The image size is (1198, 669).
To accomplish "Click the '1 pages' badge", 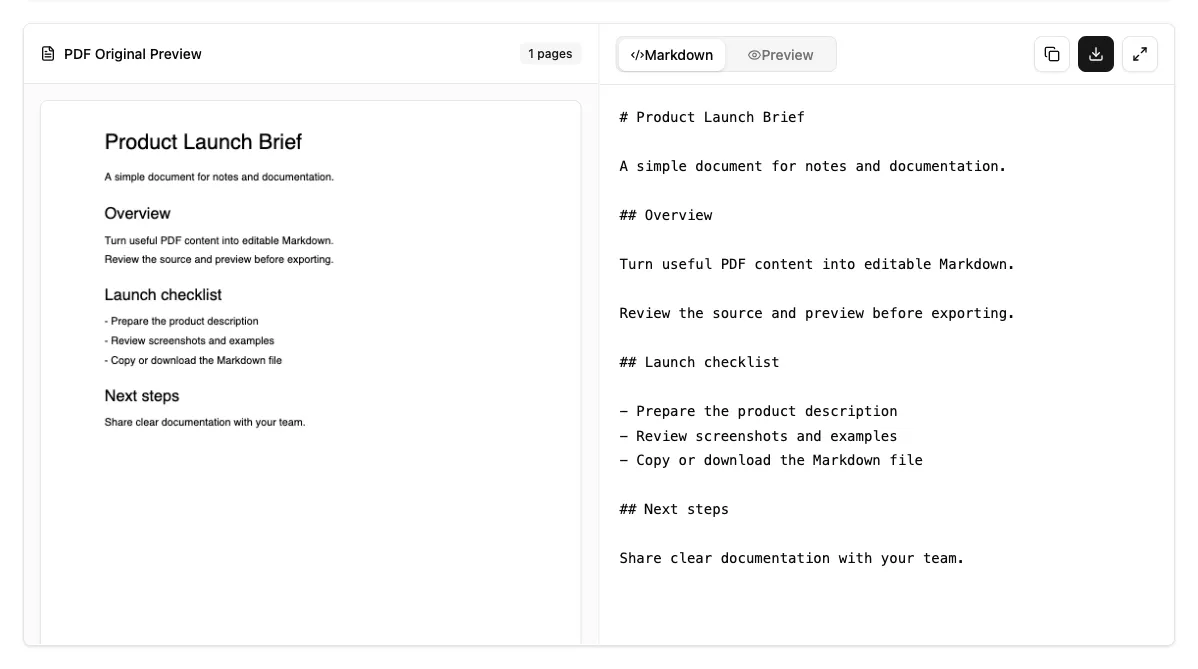I will pyautogui.click(x=550, y=53).
